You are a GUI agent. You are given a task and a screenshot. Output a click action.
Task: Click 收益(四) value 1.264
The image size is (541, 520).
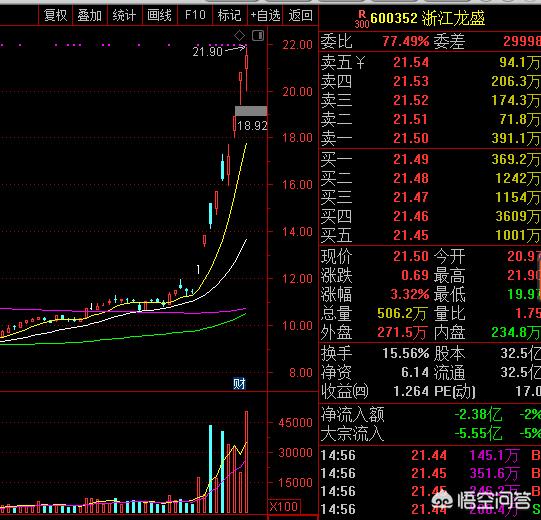pos(411,391)
